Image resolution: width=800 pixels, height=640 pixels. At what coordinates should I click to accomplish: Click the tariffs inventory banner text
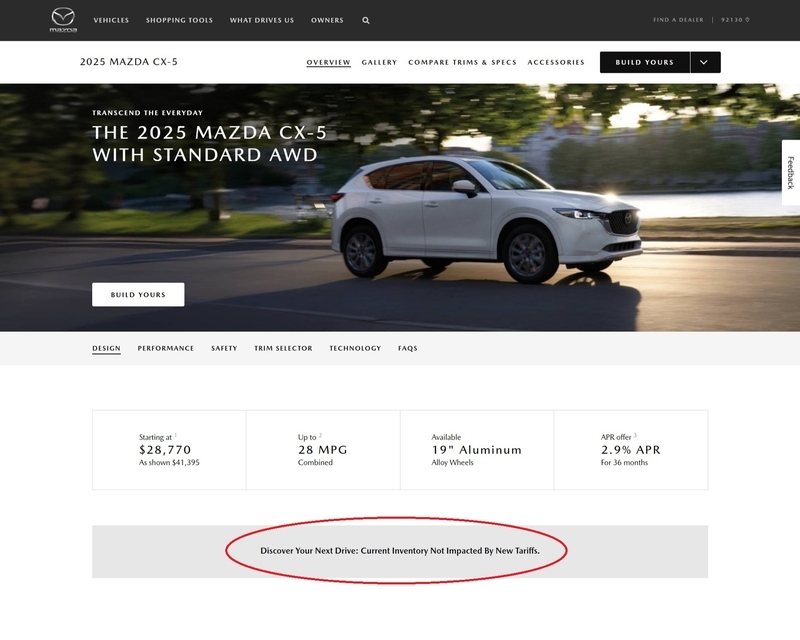point(400,551)
